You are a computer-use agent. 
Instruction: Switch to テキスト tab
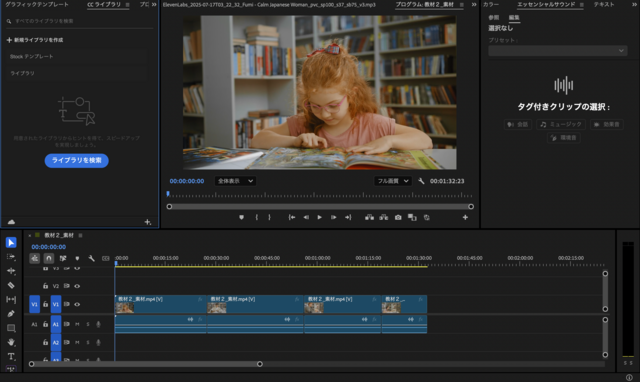[x=604, y=4]
